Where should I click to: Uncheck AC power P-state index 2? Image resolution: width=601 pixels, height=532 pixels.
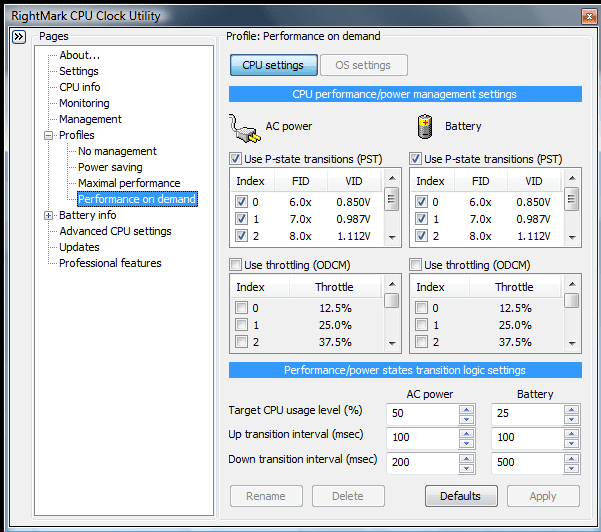(241, 235)
